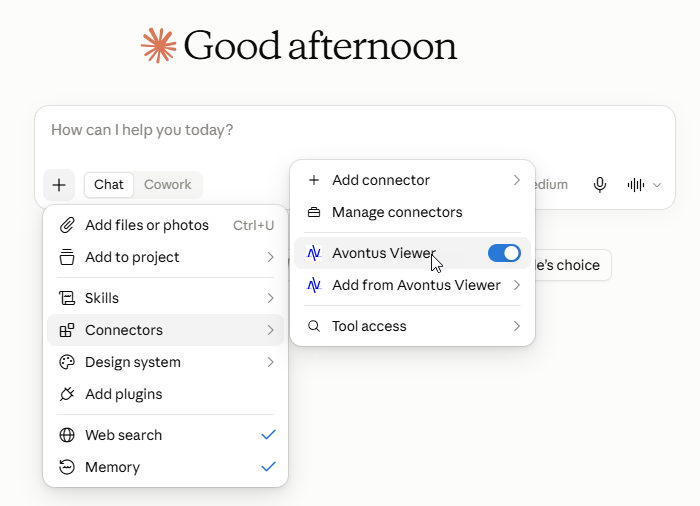Expand Add from Avontus Viewer chevron

tap(517, 285)
